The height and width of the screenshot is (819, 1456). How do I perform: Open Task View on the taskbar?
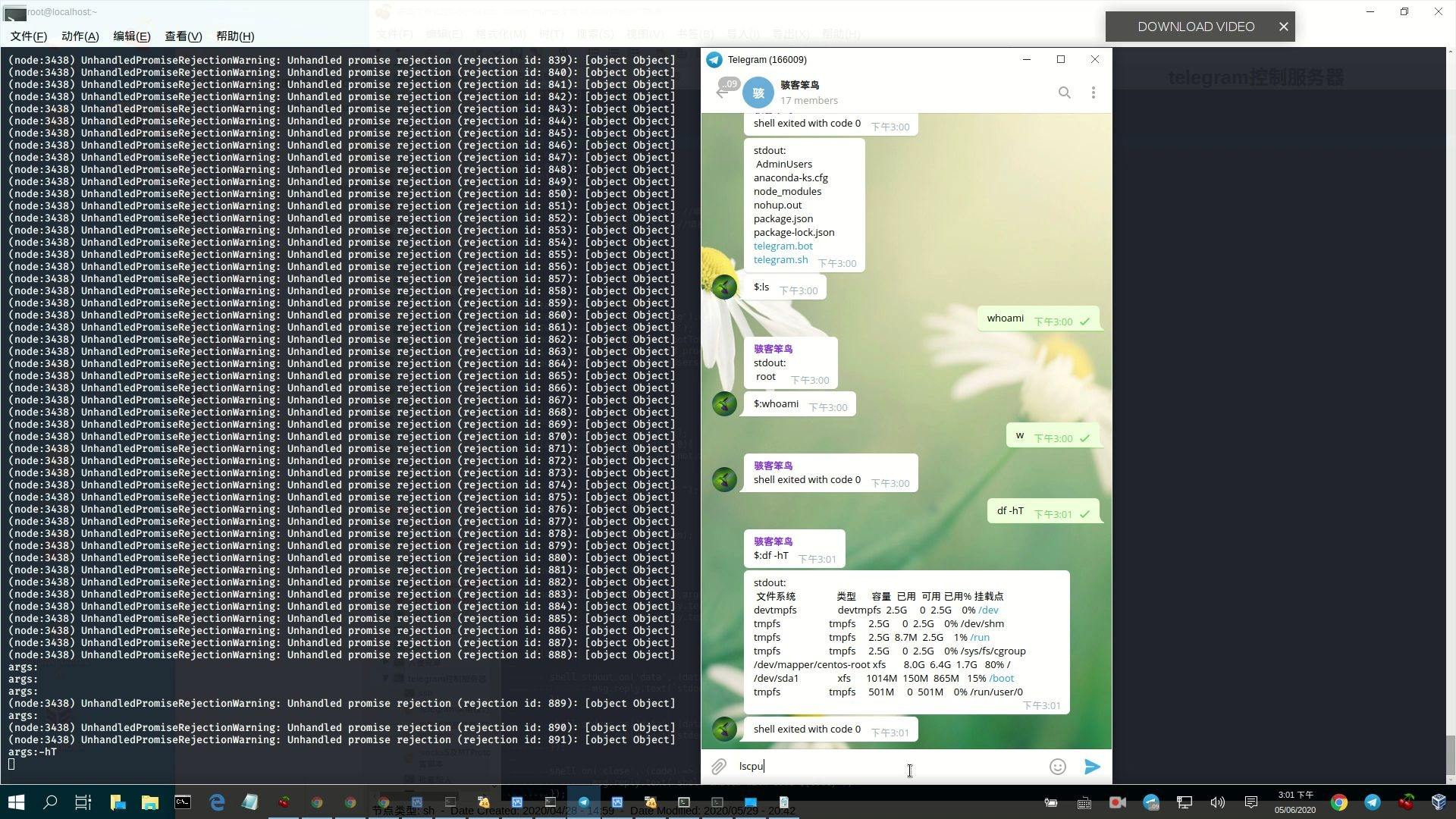tap(83, 802)
